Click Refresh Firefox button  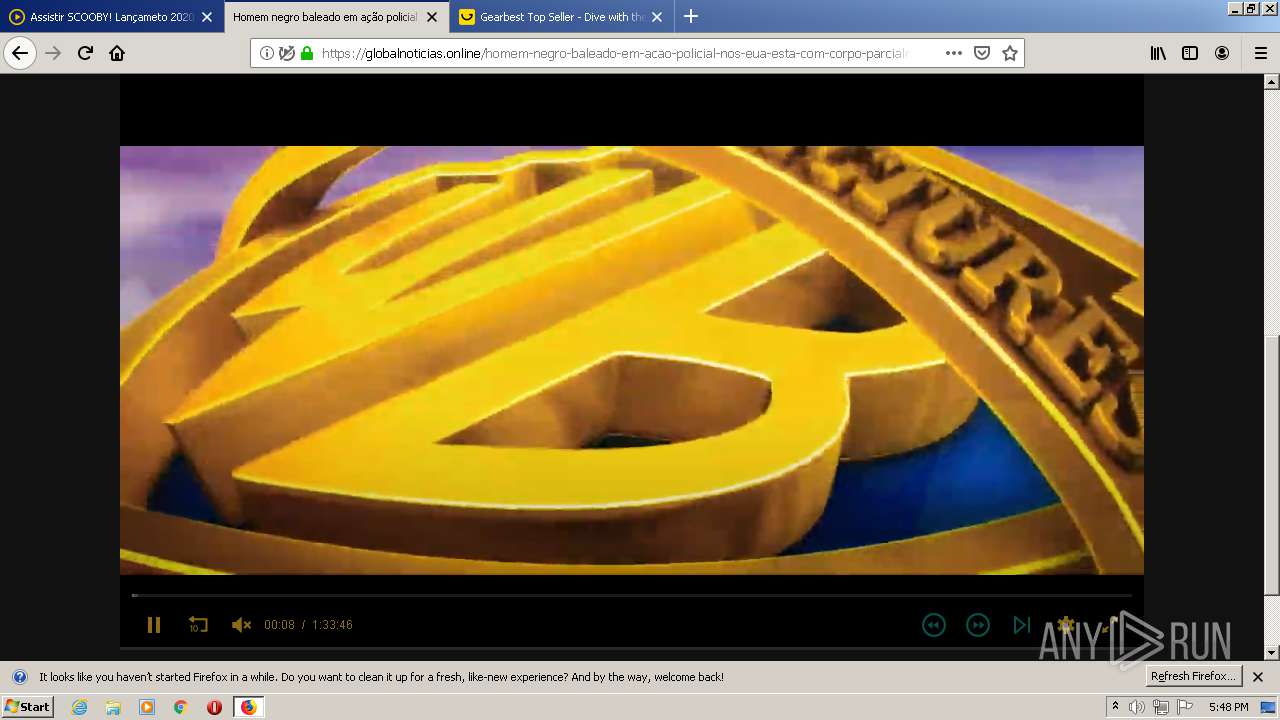pyautogui.click(x=1193, y=676)
